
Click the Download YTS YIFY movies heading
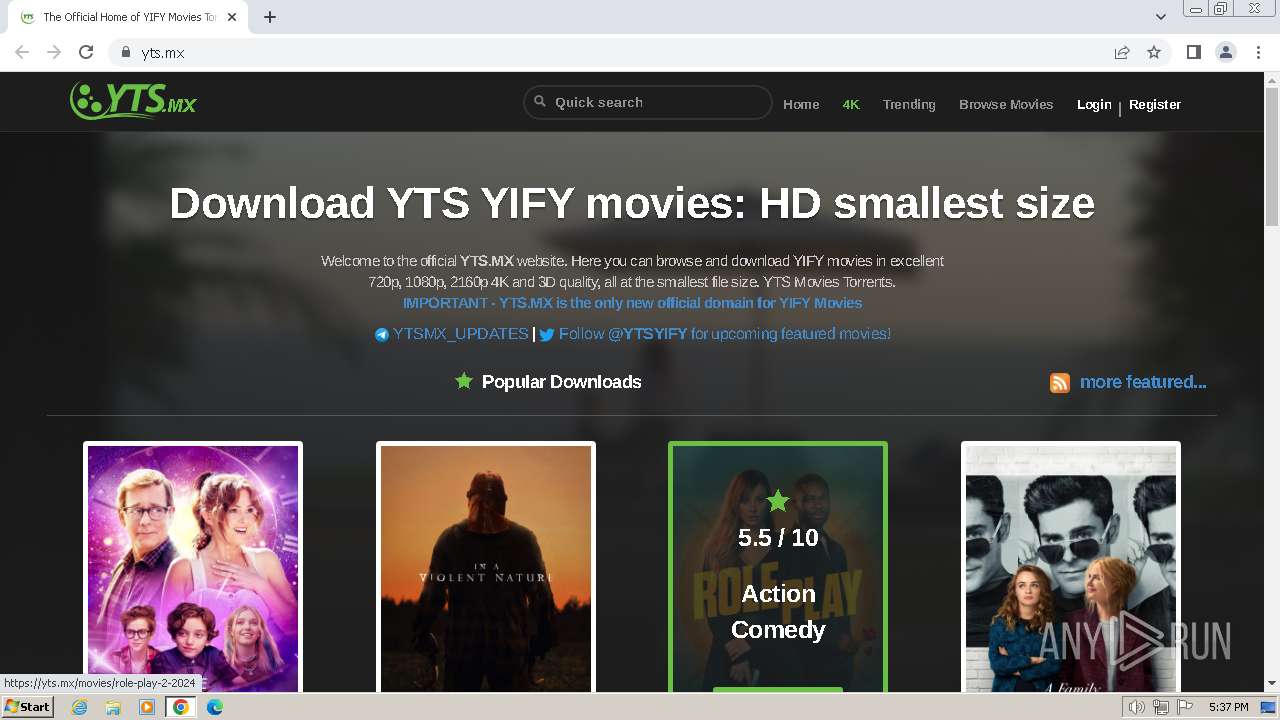pyautogui.click(x=632, y=203)
